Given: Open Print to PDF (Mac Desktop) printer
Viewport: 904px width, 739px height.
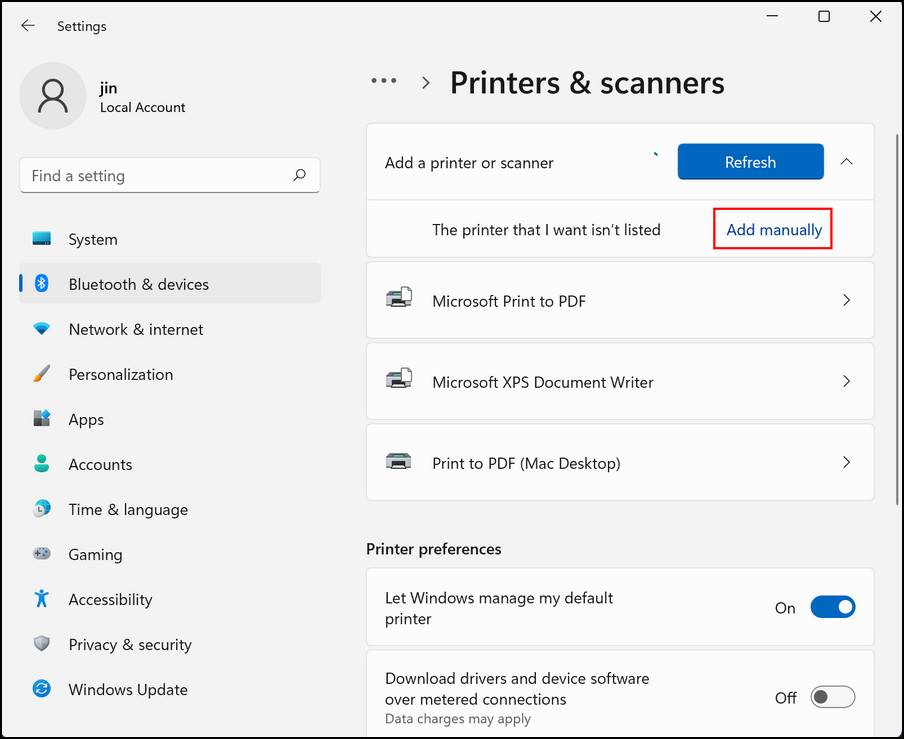Looking at the screenshot, I should point(847,463).
